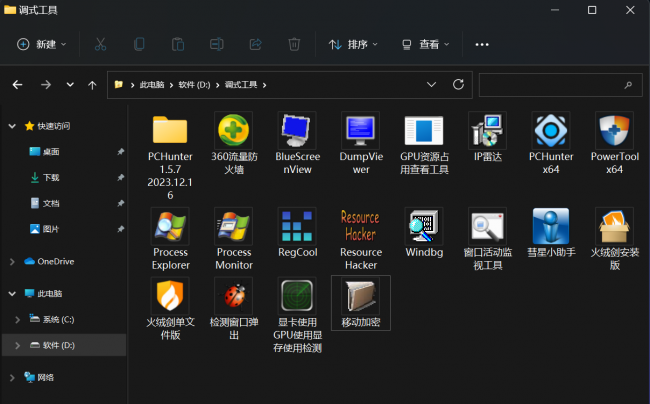Click the search input field
Viewport: 650px width, 404px height.
560,85
